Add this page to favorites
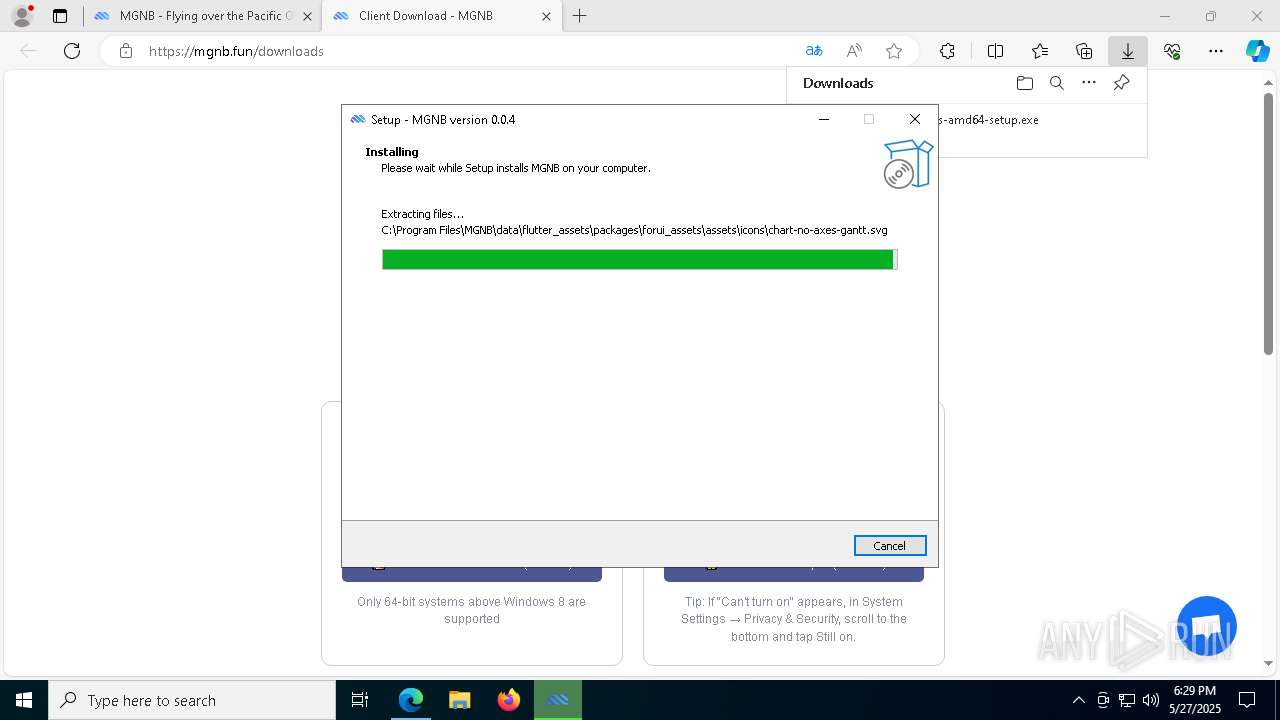This screenshot has width=1280, height=720. 894,51
